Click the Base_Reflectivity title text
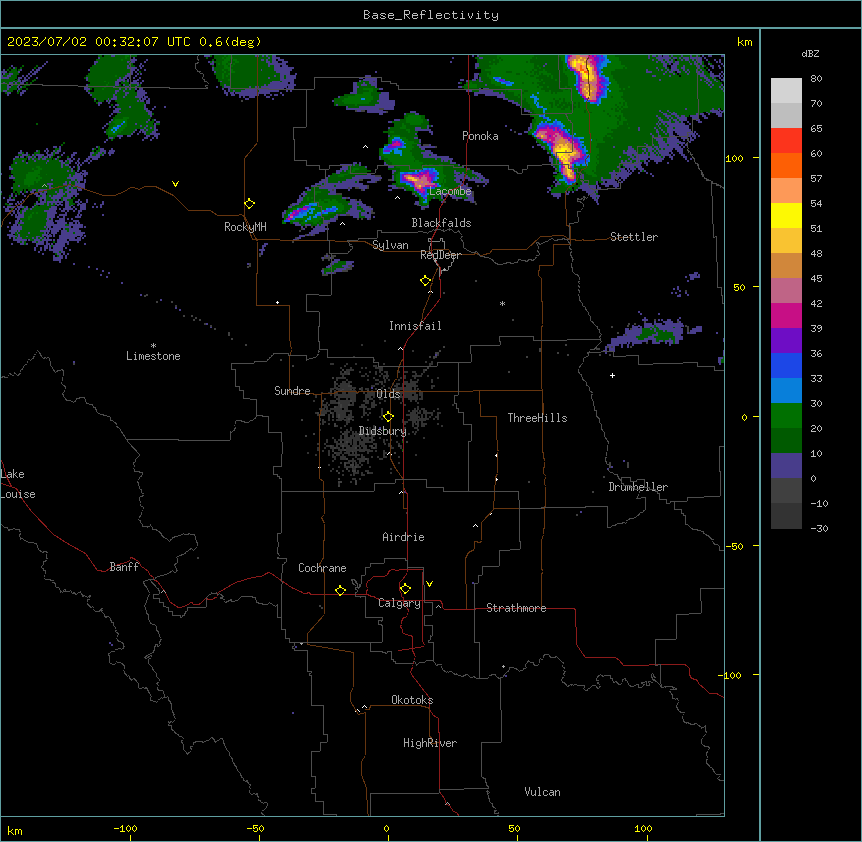The image size is (862, 842). pyautogui.click(x=431, y=15)
